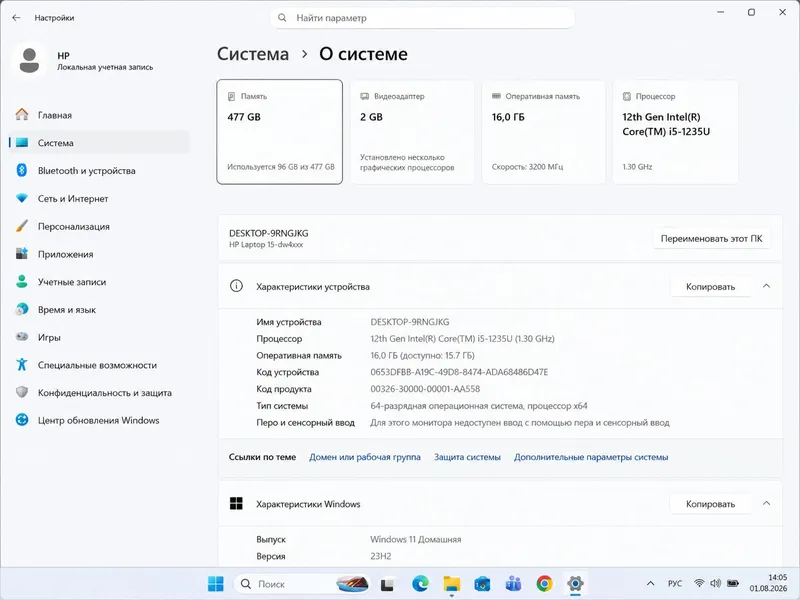Collapse 'Характеристики Windows' section chevron

pos(766,504)
